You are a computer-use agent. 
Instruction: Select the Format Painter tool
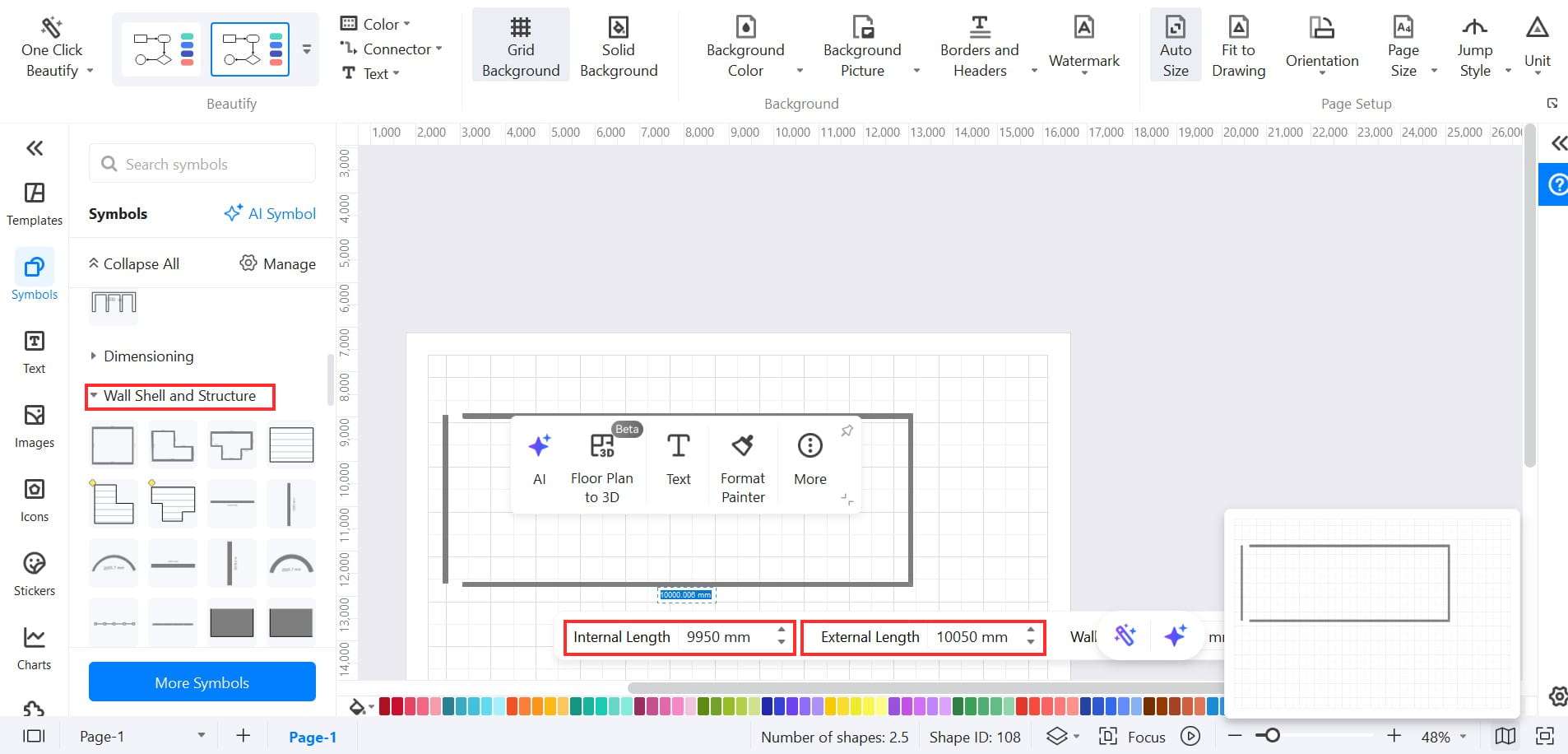[x=743, y=467]
